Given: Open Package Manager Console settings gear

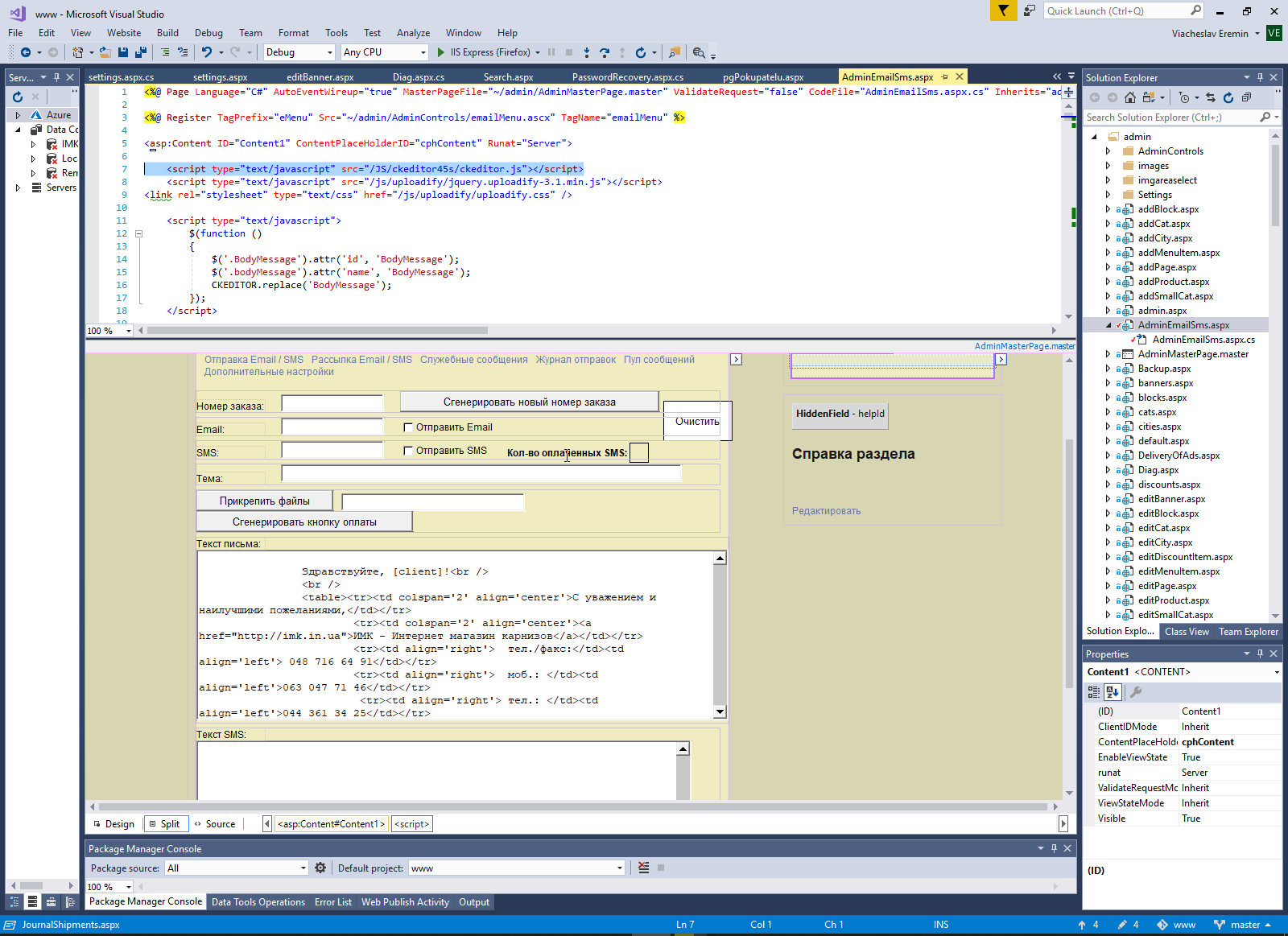Looking at the screenshot, I should pyautogui.click(x=320, y=868).
